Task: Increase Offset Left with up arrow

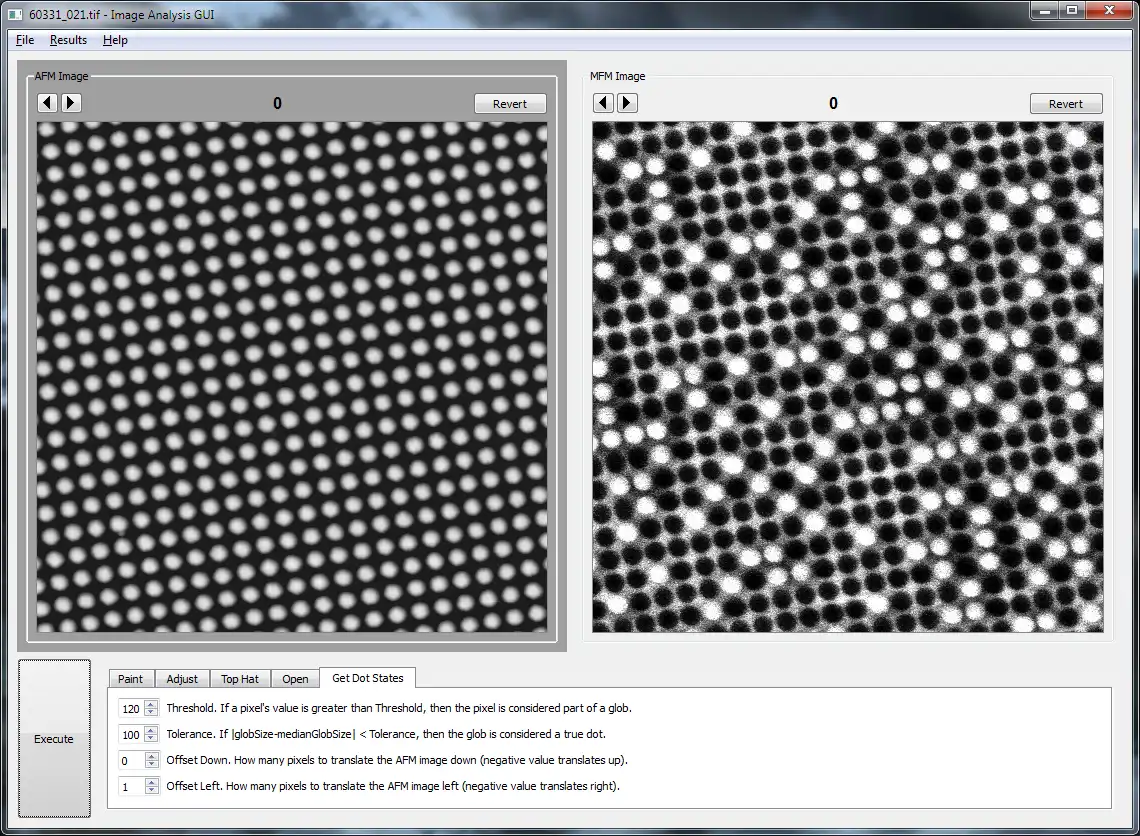Action: click(151, 782)
